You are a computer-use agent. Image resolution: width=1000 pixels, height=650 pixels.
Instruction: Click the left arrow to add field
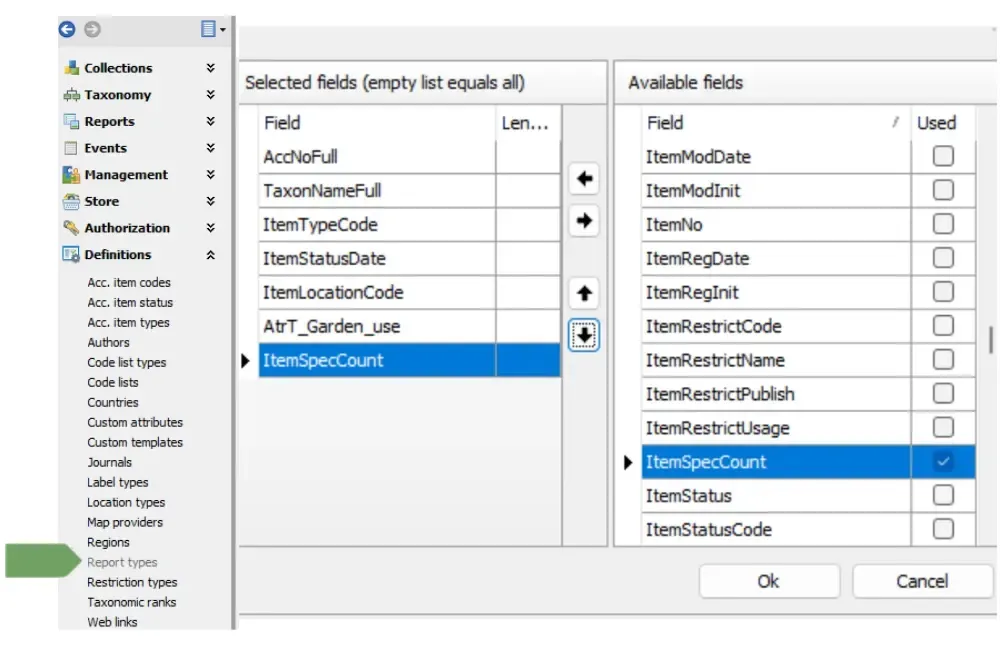click(x=584, y=179)
